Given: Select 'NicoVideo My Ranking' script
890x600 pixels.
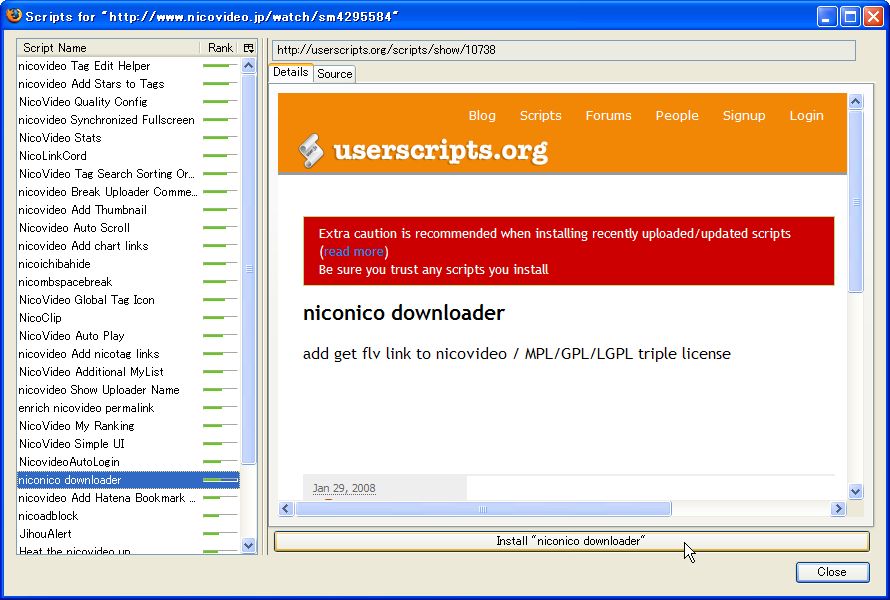Looking at the screenshot, I should click(128, 426).
